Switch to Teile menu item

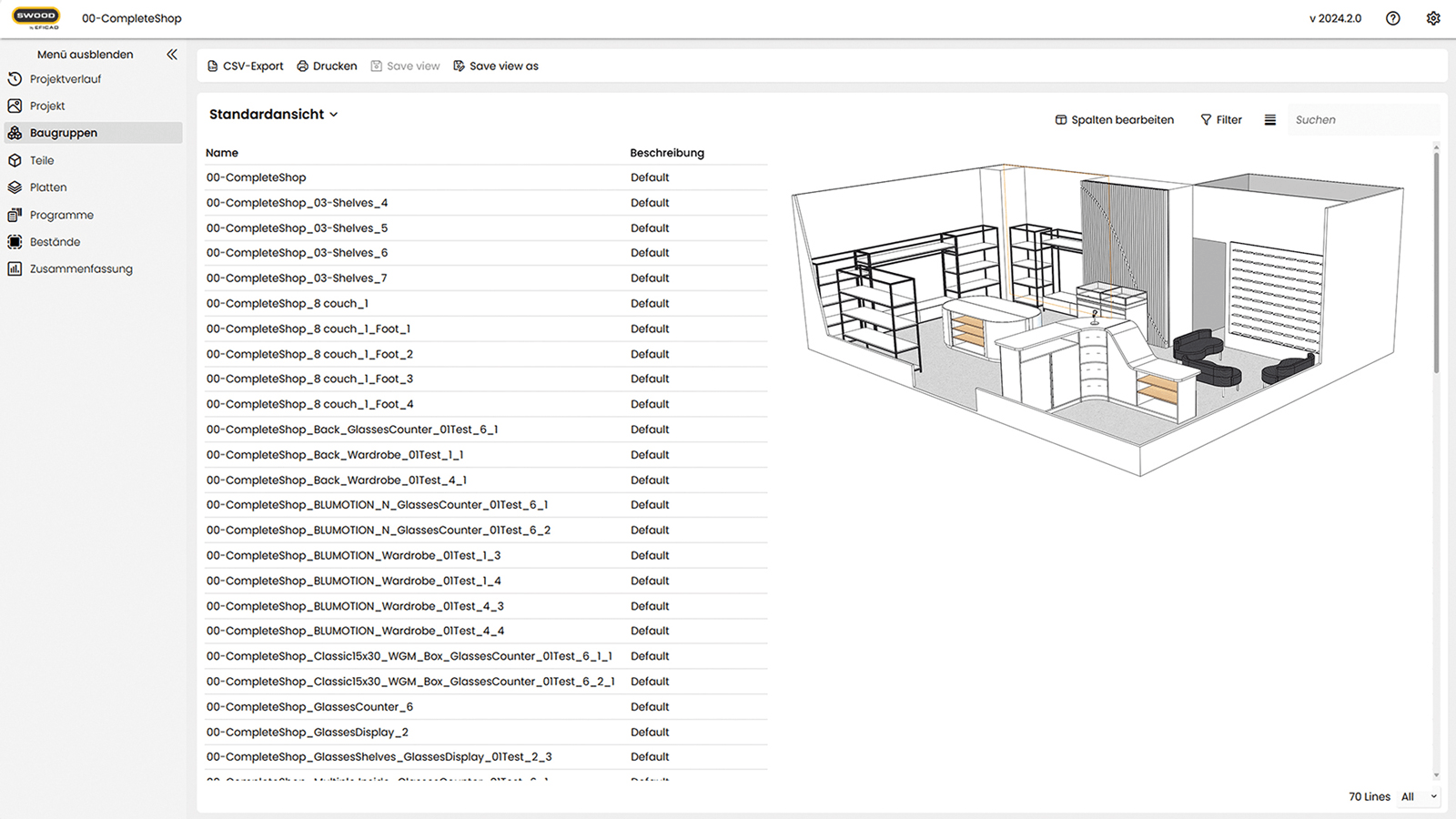[x=42, y=160]
